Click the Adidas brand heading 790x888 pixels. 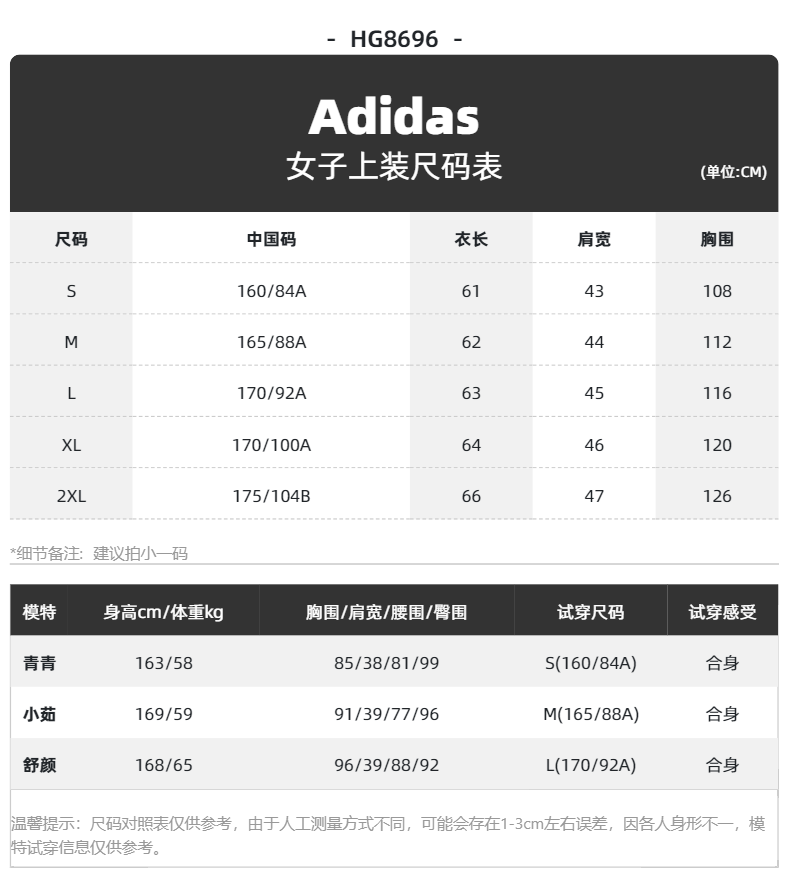pyautogui.click(x=394, y=117)
